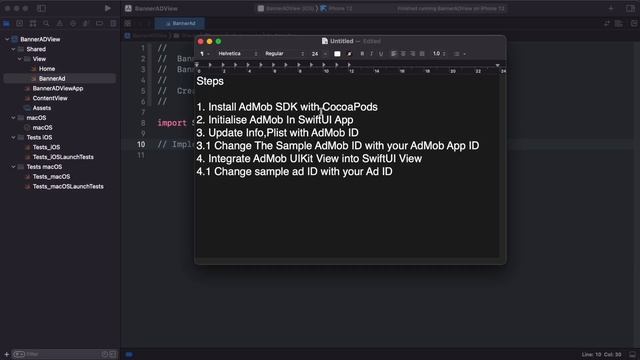The height and width of the screenshot is (360, 640).
Task: Collapse the macOS folder
Action: coord(13,118)
